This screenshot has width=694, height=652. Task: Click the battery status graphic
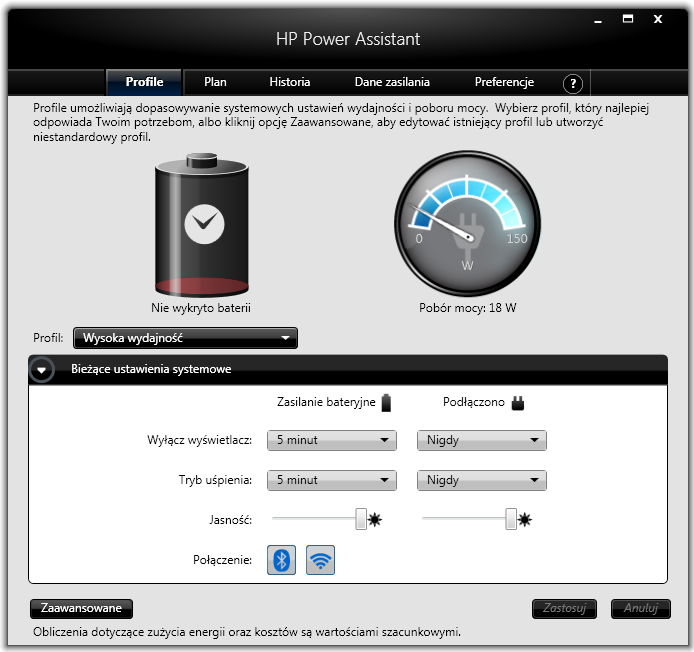[x=202, y=225]
